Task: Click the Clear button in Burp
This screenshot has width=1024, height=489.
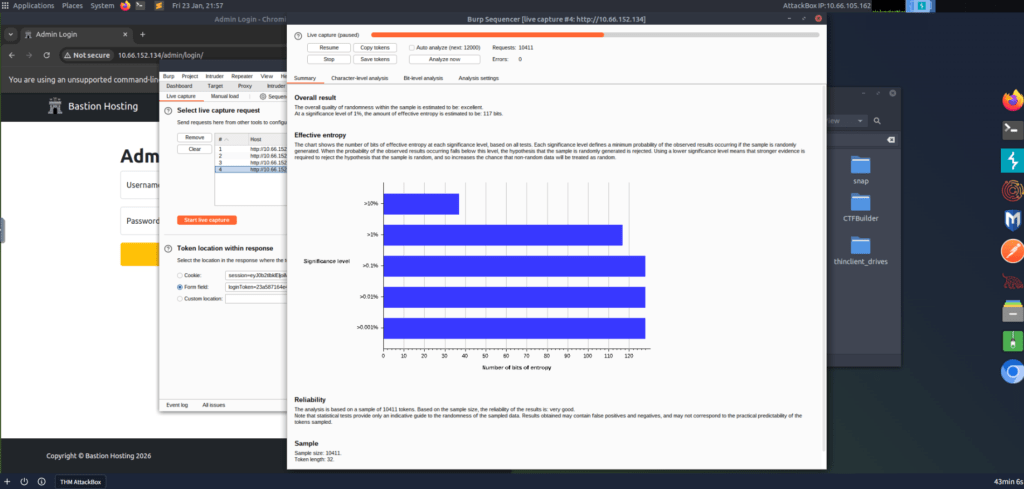Action: [x=195, y=150]
